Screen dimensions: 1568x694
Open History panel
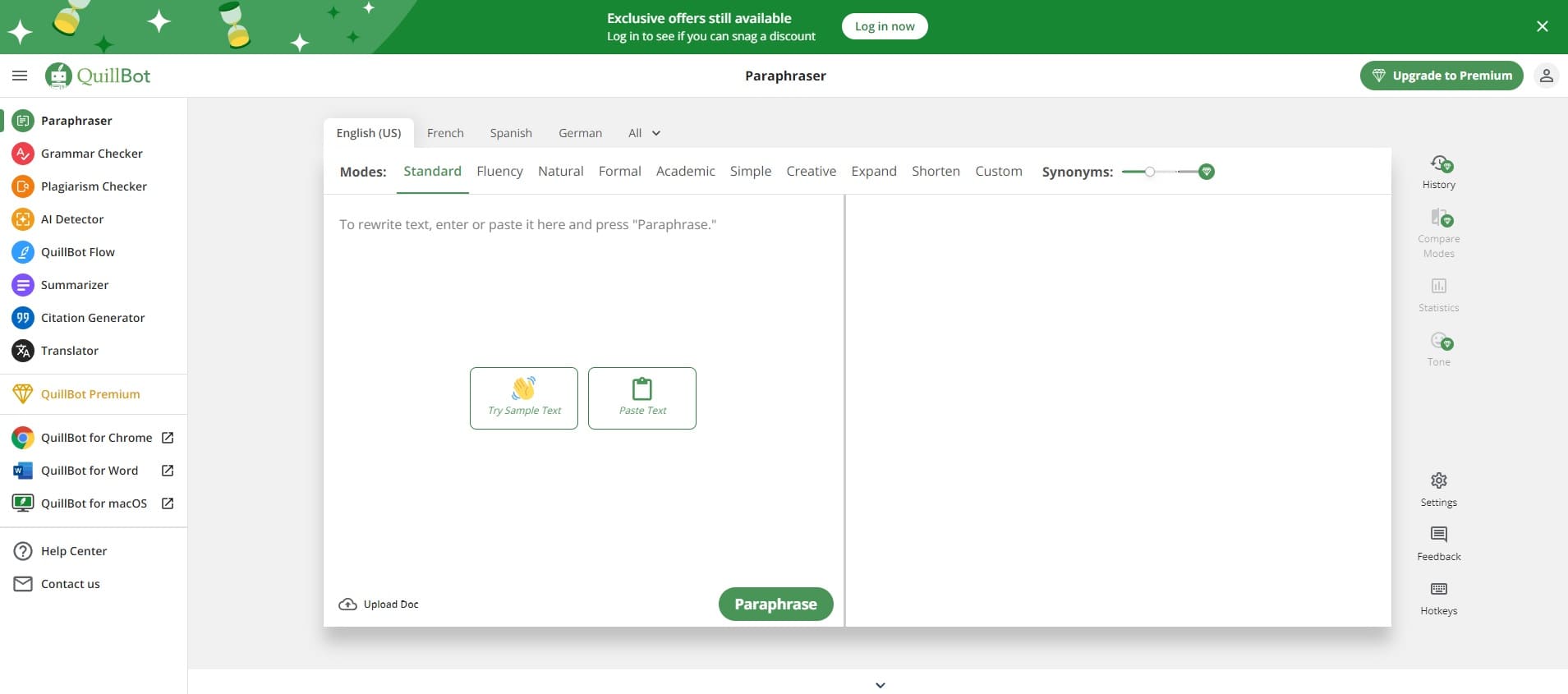[x=1439, y=172]
